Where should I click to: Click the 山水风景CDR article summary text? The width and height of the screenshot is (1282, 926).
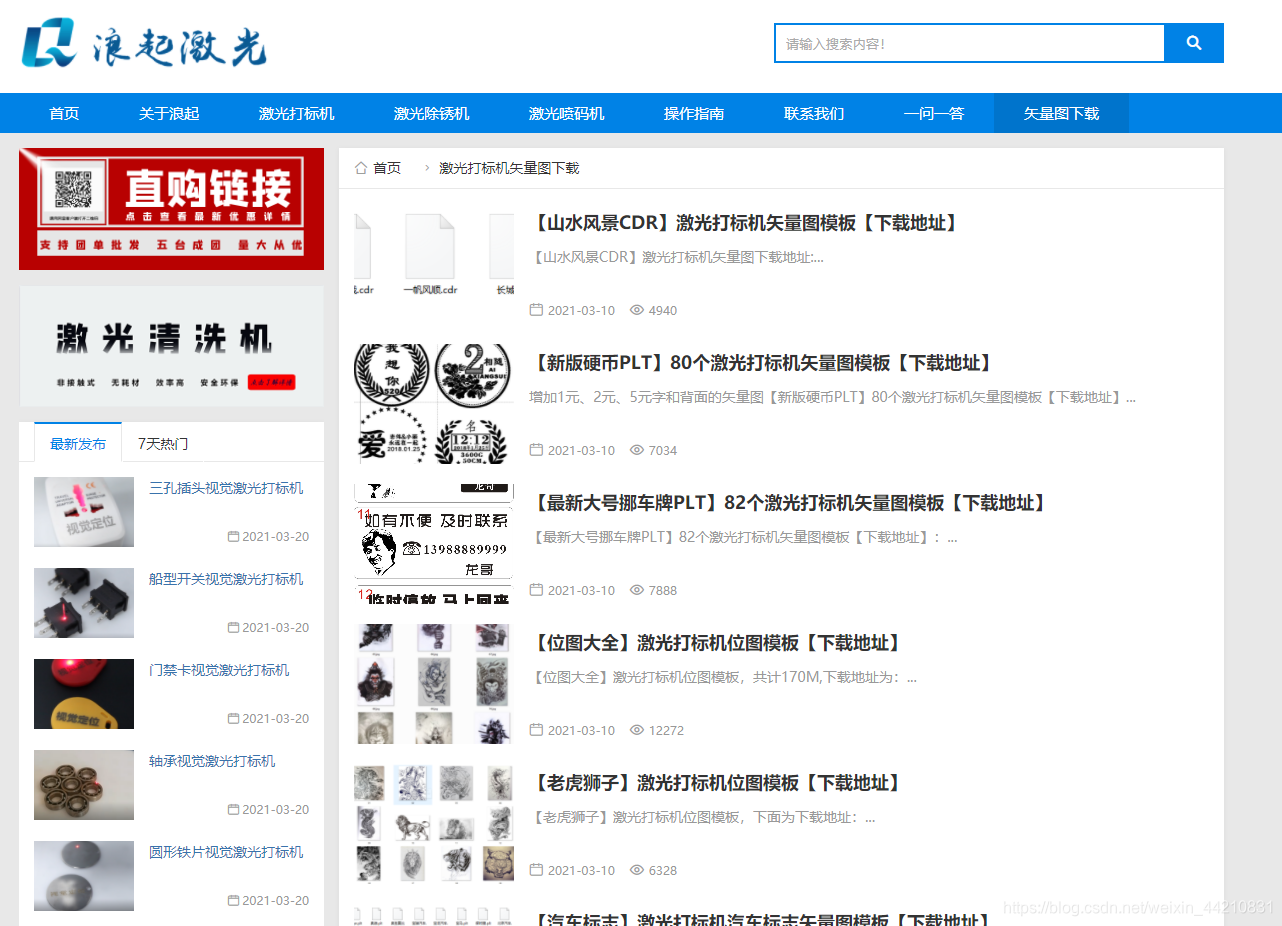[x=677, y=257]
